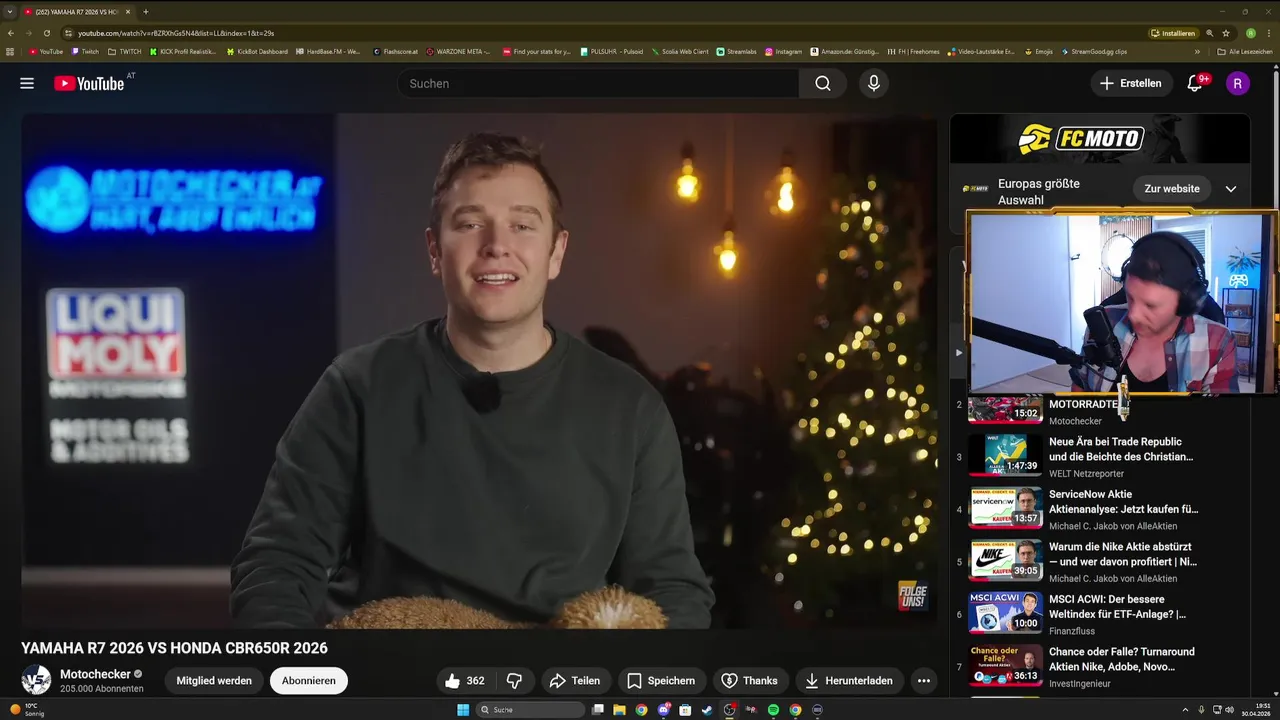Save video via Speichern button
1280x720 pixels.
click(x=661, y=681)
